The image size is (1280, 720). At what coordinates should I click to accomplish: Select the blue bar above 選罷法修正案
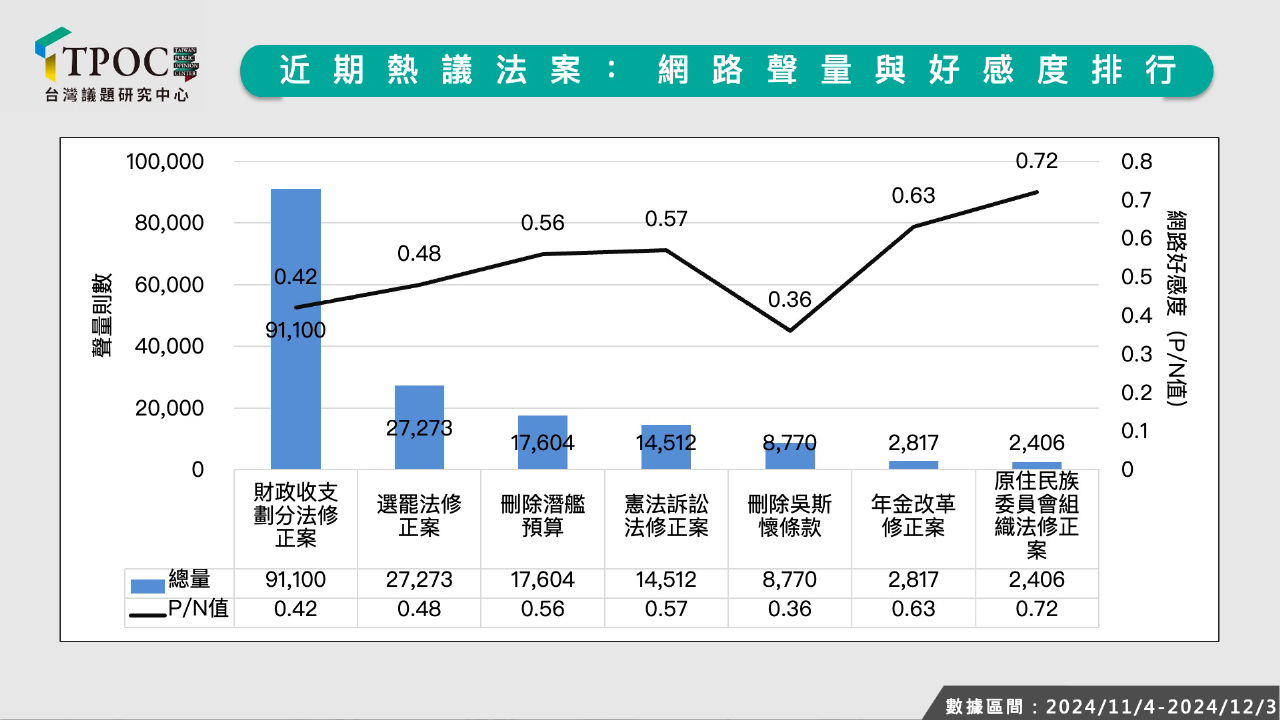419,427
